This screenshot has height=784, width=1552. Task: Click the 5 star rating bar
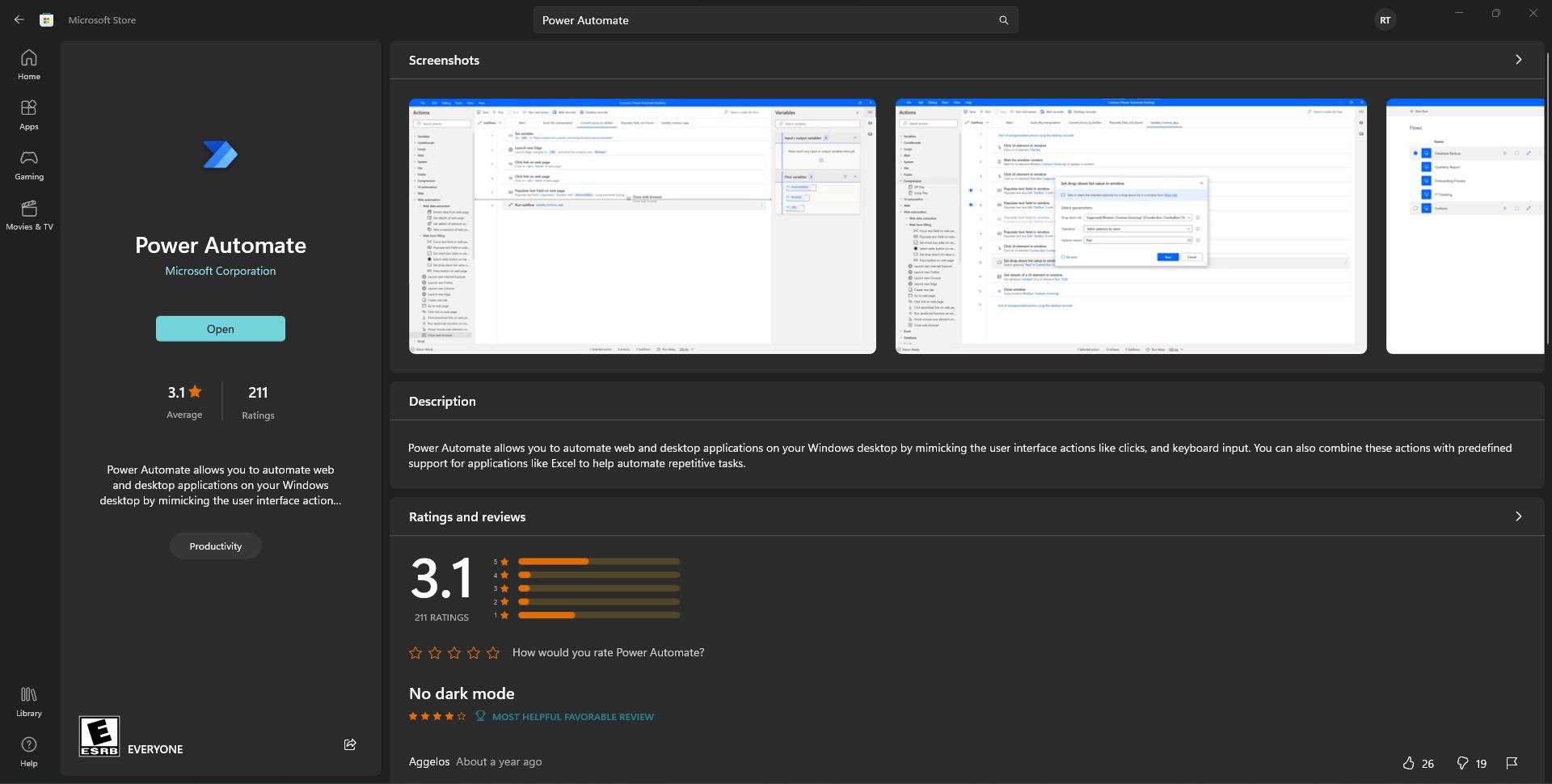(x=599, y=562)
